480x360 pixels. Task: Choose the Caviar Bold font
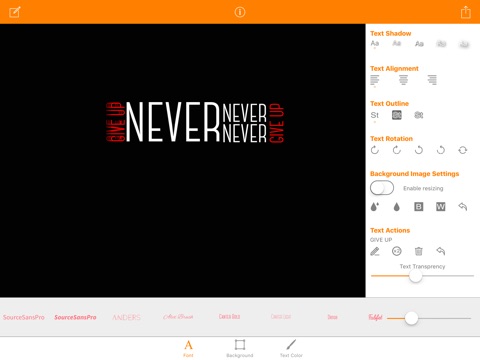point(229,317)
